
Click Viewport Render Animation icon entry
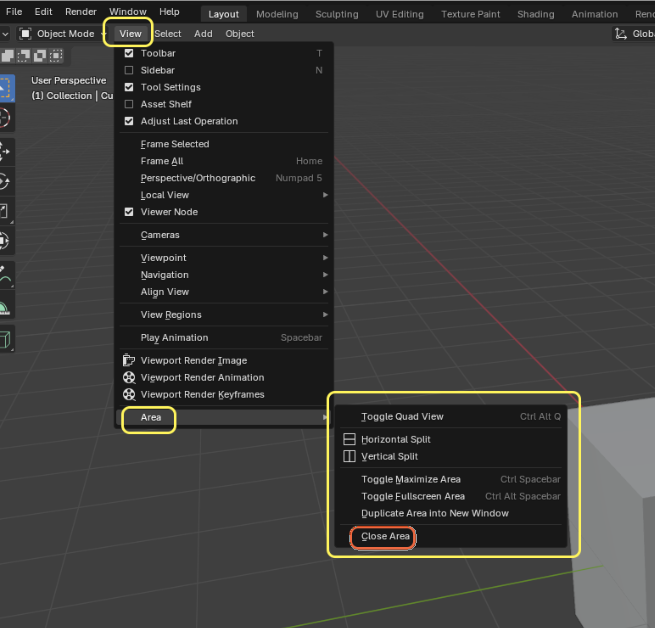[x=129, y=377]
